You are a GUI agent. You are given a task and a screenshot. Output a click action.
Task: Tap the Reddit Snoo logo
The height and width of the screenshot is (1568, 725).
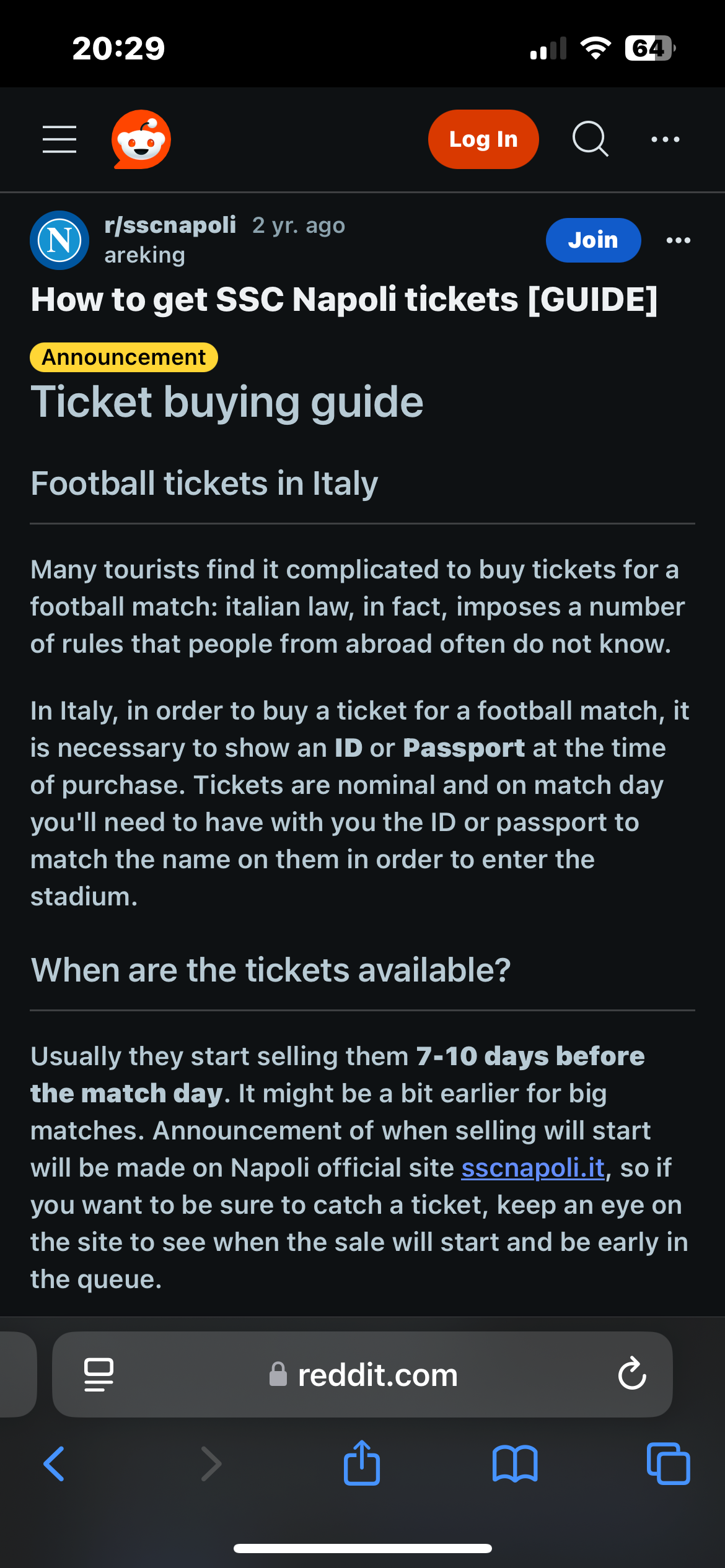[141, 139]
